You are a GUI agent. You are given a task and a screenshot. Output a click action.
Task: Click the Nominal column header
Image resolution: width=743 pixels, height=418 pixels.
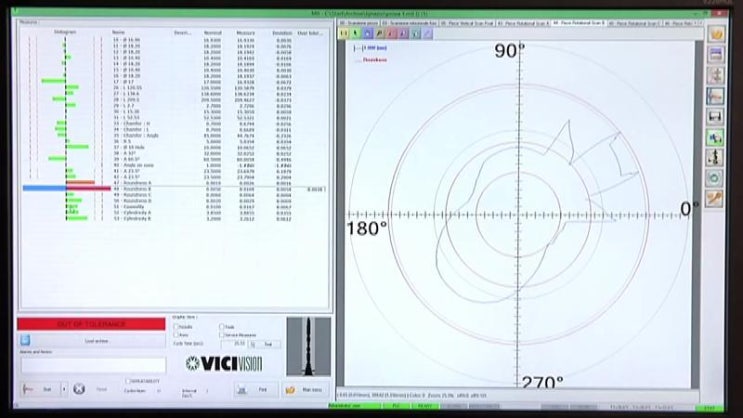(213, 33)
